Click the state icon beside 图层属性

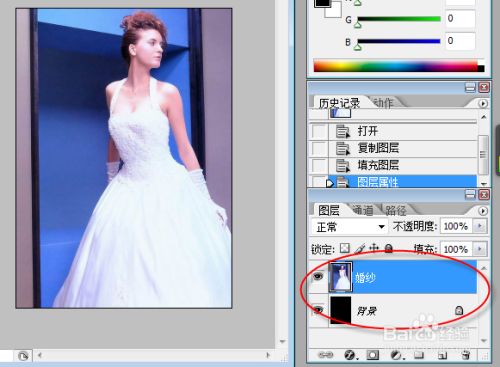pyautogui.click(x=342, y=182)
